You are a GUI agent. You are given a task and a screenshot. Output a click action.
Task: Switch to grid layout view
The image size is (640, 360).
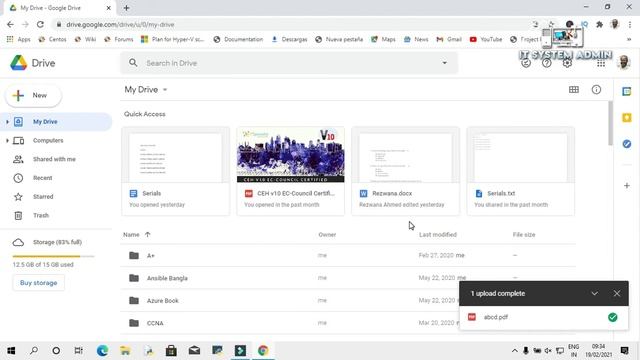[x=573, y=90]
